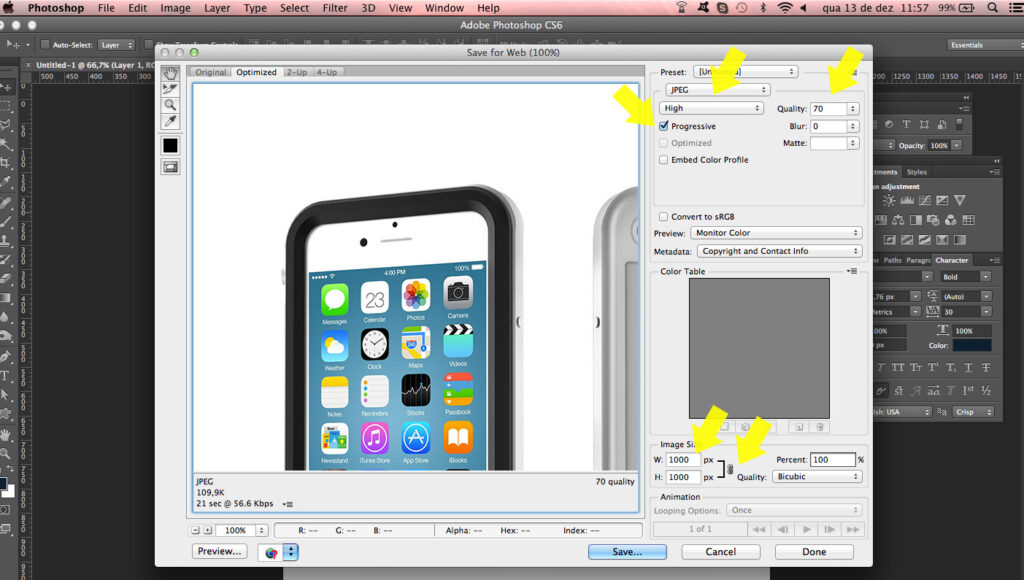Click the Strikethrough T icon in Character panel
The height and width of the screenshot is (580, 1024).
point(986,368)
